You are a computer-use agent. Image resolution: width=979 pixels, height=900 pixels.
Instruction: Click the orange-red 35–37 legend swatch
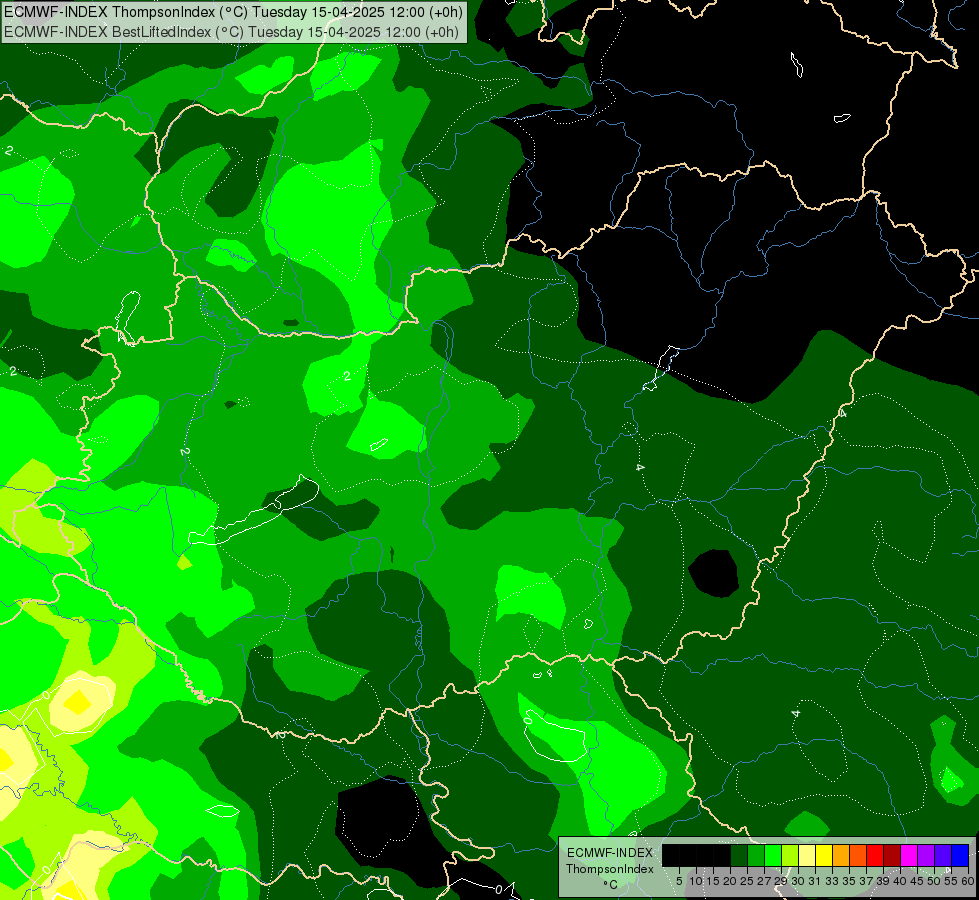858,855
